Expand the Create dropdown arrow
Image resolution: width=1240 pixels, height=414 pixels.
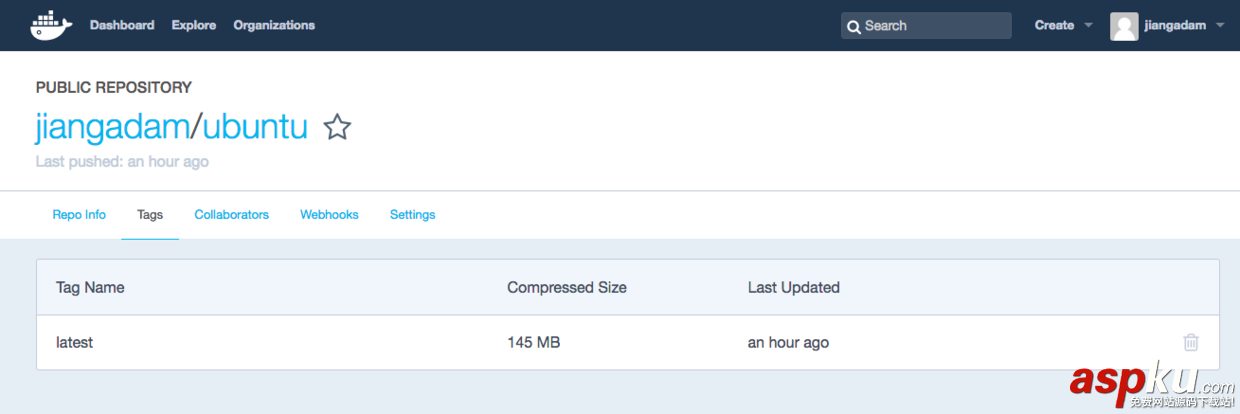pyautogui.click(x=1089, y=26)
